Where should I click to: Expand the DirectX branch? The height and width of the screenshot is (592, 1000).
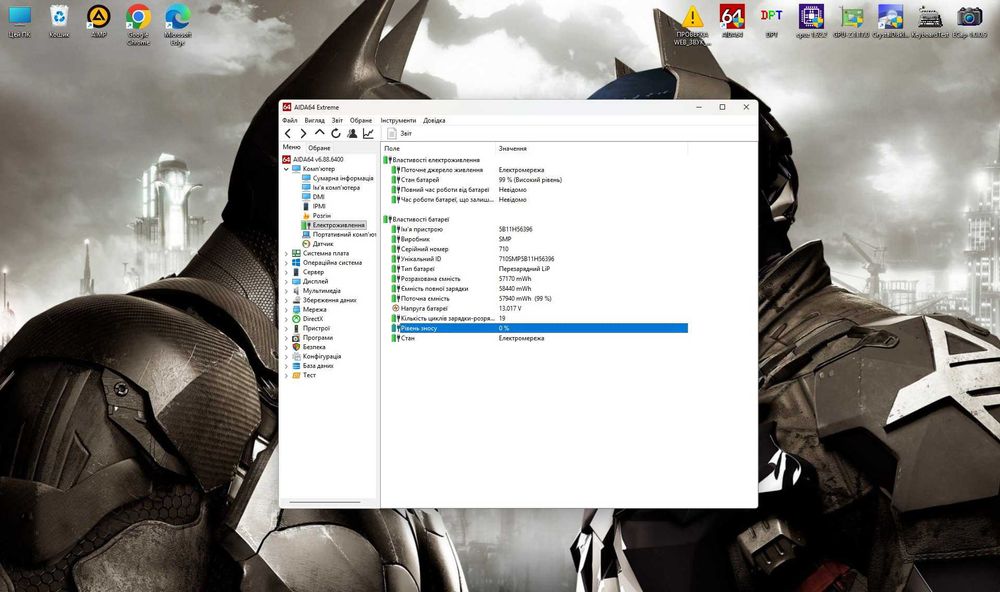pos(286,319)
